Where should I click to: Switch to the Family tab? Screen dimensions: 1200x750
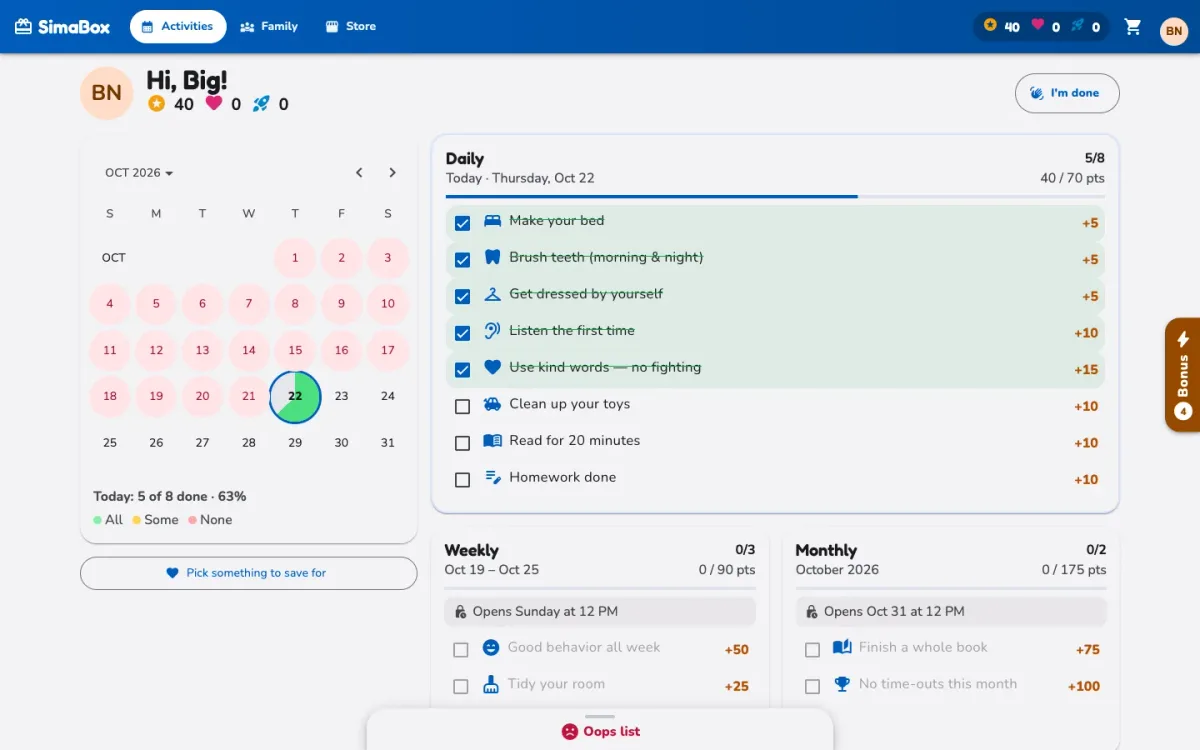click(269, 27)
